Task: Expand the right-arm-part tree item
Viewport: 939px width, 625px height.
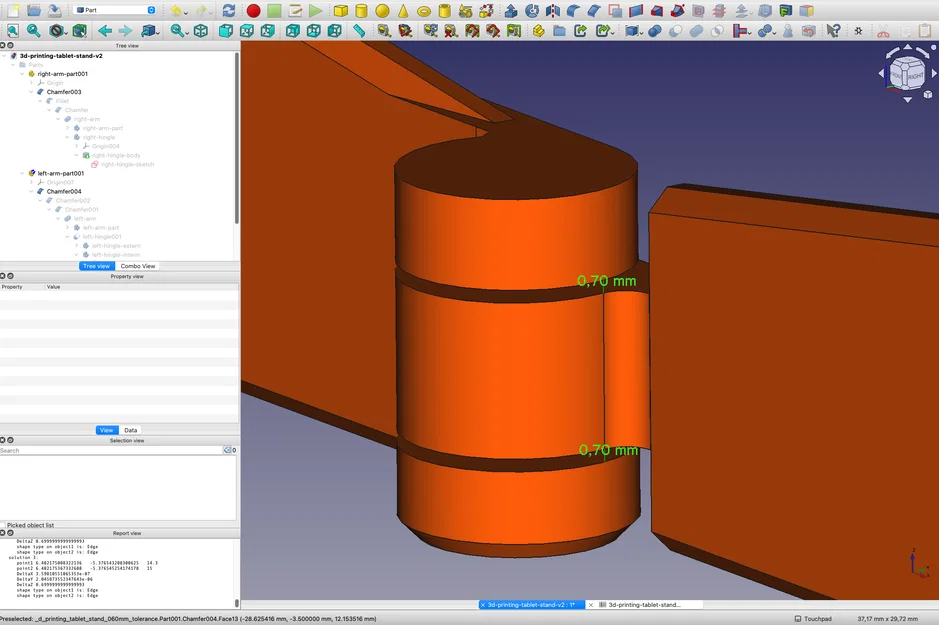Action: pyautogui.click(x=67, y=128)
